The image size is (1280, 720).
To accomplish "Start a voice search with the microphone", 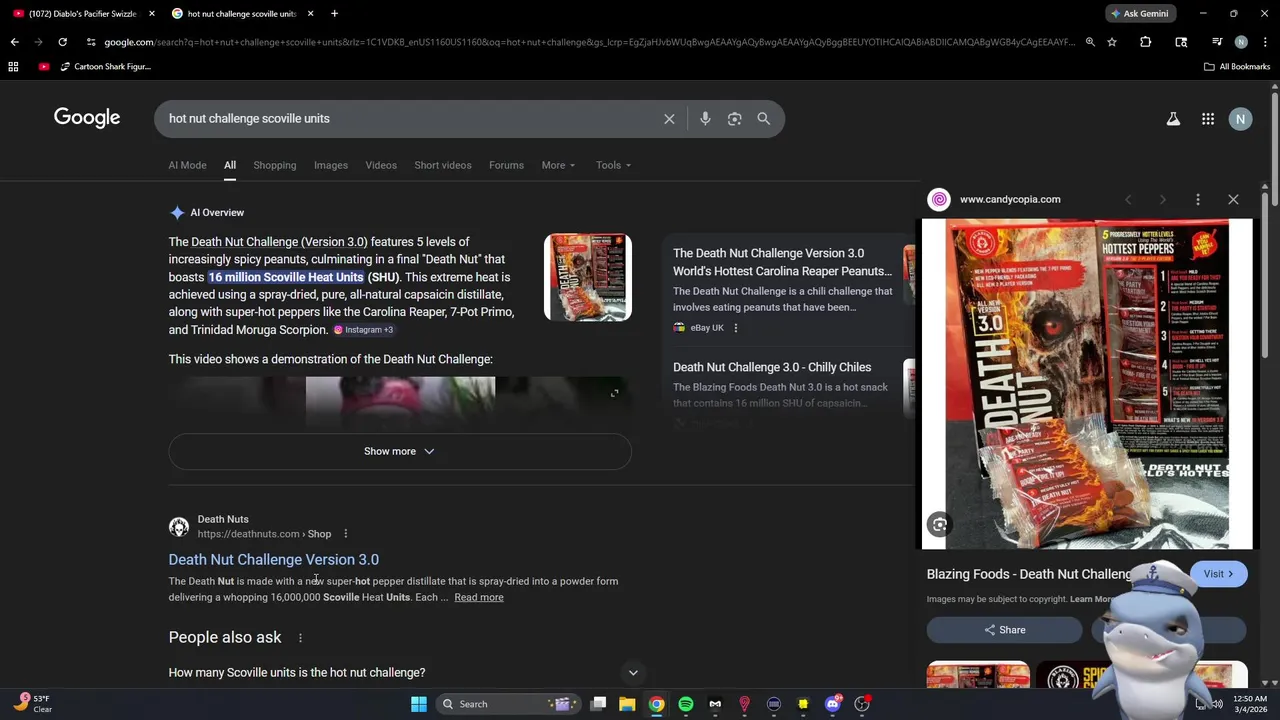I will coord(705,119).
